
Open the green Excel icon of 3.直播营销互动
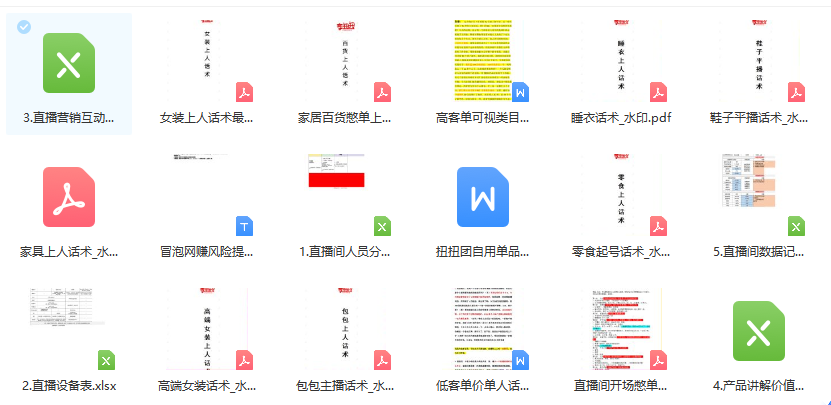pyautogui.click(x=69, y=63)
